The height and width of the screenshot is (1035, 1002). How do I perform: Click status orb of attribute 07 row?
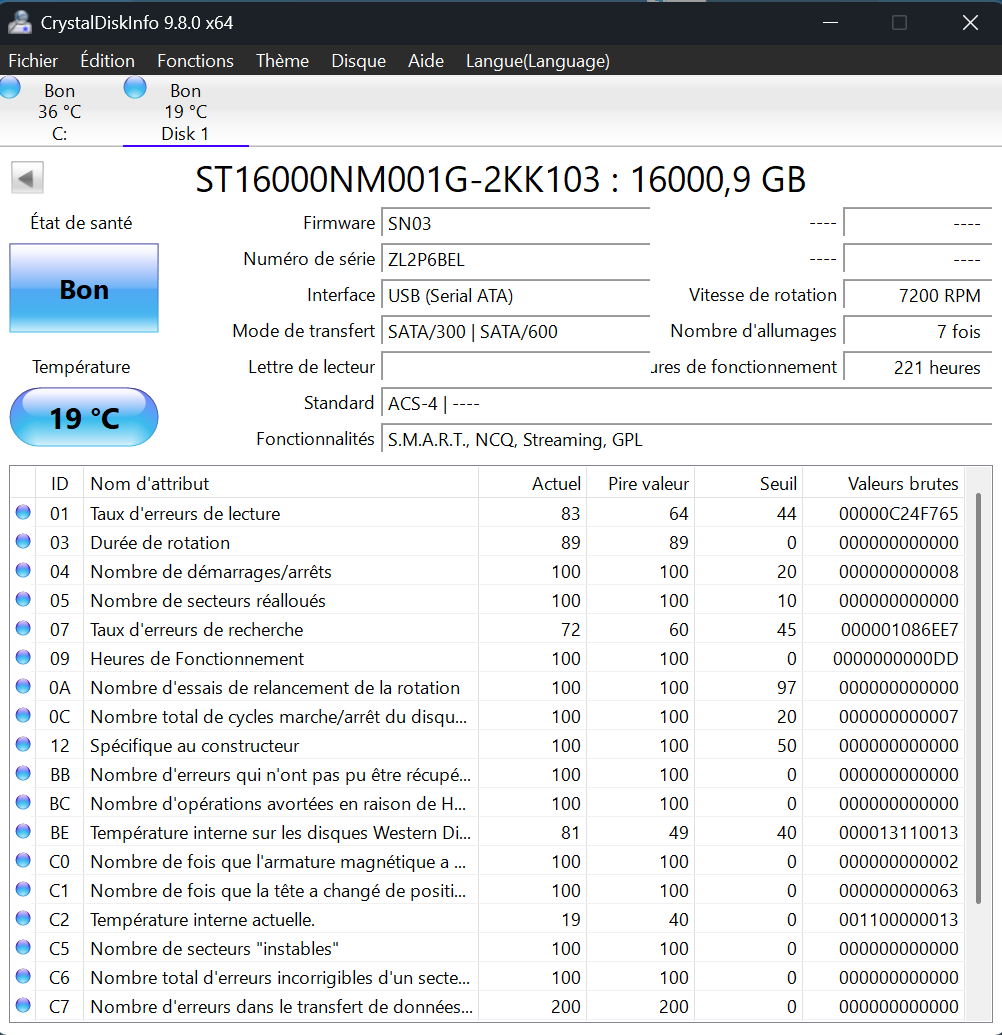click(x=23, y=628)
